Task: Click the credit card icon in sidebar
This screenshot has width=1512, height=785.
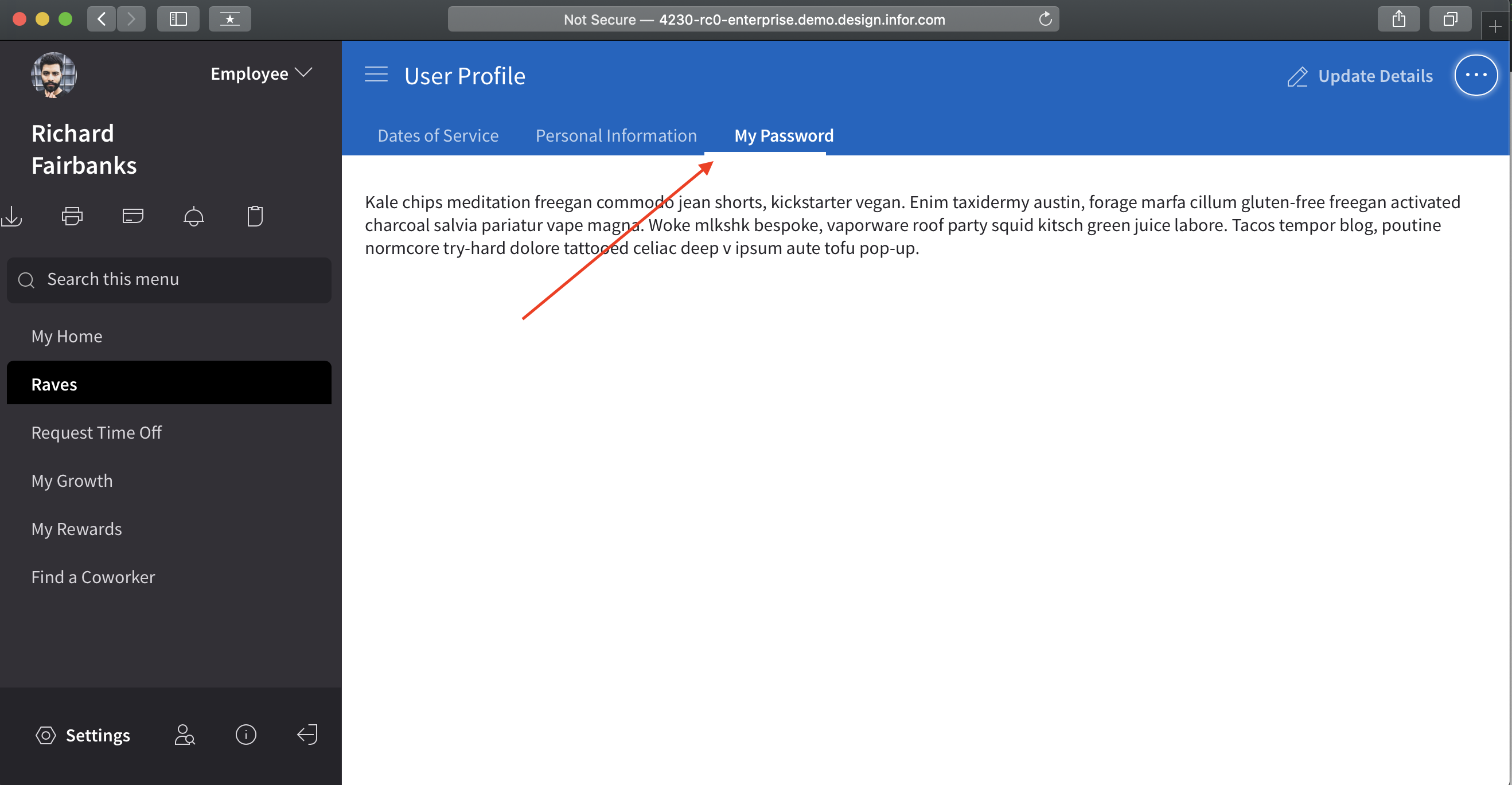Action: tap(133, 216)
